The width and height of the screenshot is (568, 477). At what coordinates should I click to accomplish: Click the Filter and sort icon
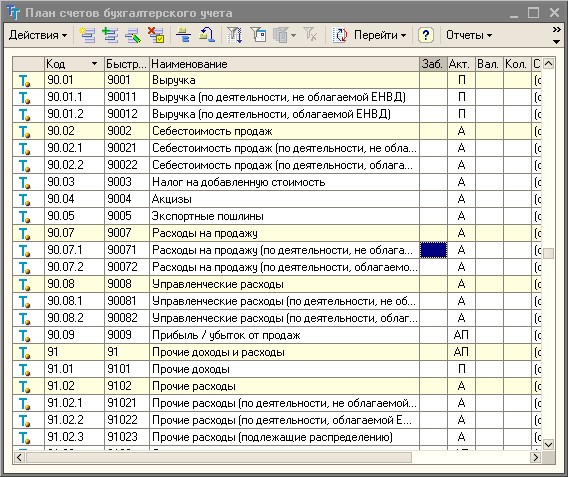tap(234, 35)
